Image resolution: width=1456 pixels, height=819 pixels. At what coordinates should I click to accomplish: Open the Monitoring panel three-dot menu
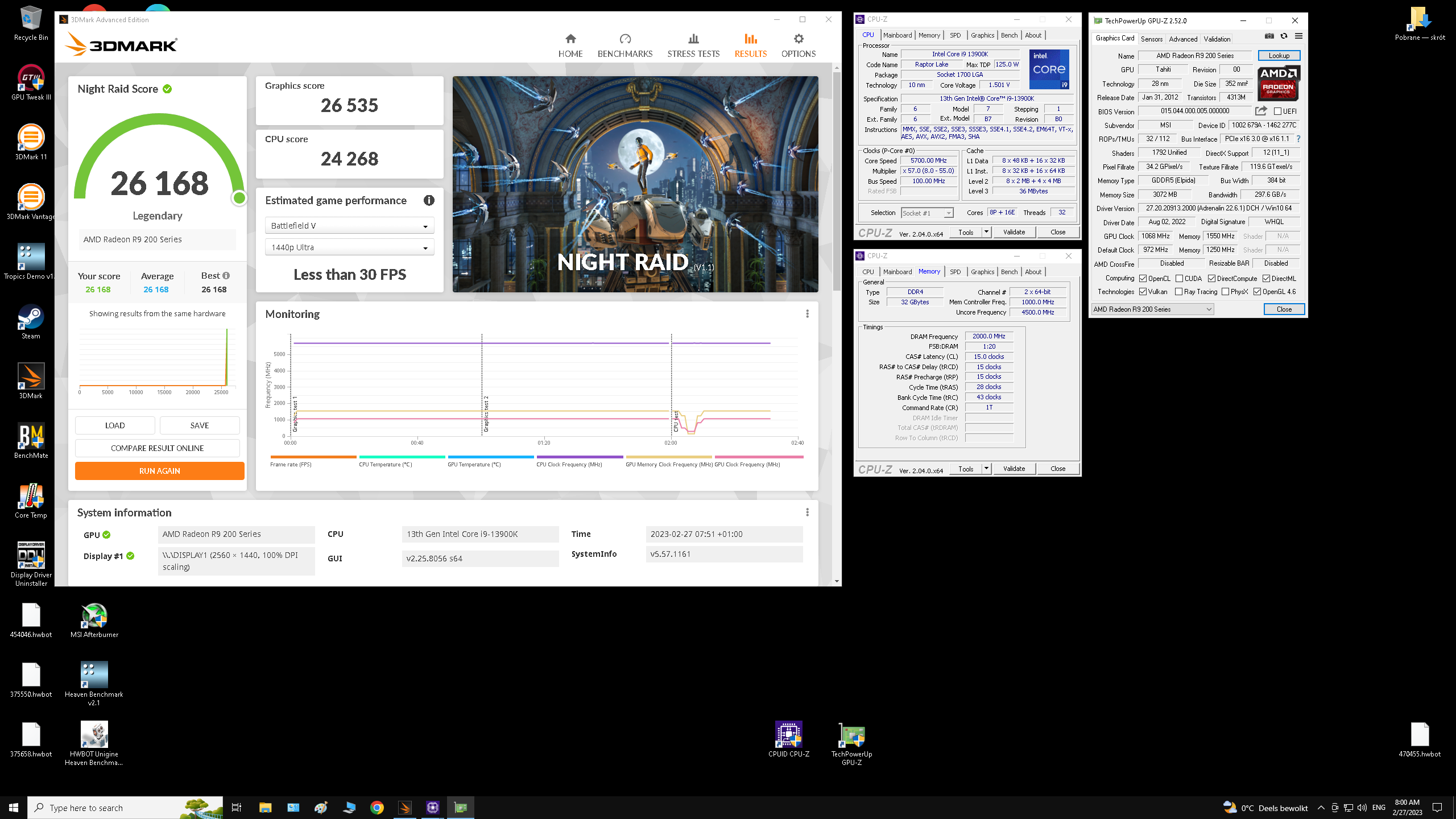click(807, 314)
